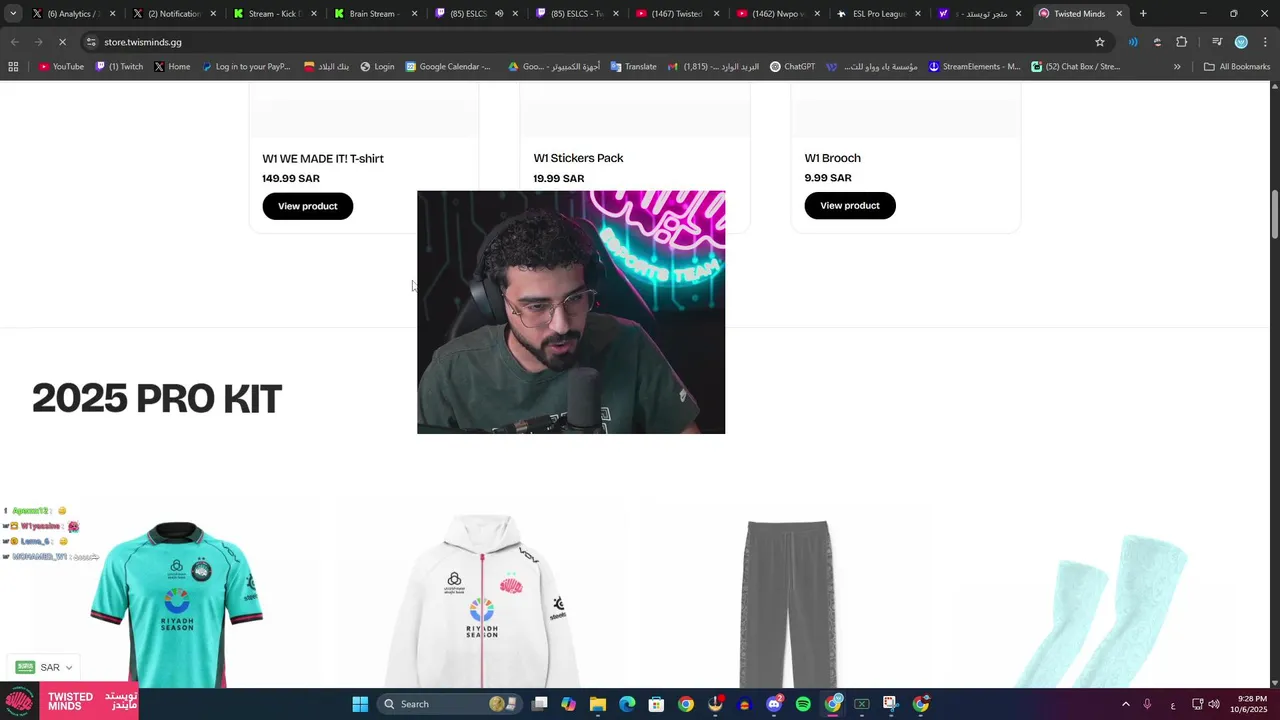Open the clock showing 9:28 PM
This screenshot has width=1280, height=720.
[1251, 704]
